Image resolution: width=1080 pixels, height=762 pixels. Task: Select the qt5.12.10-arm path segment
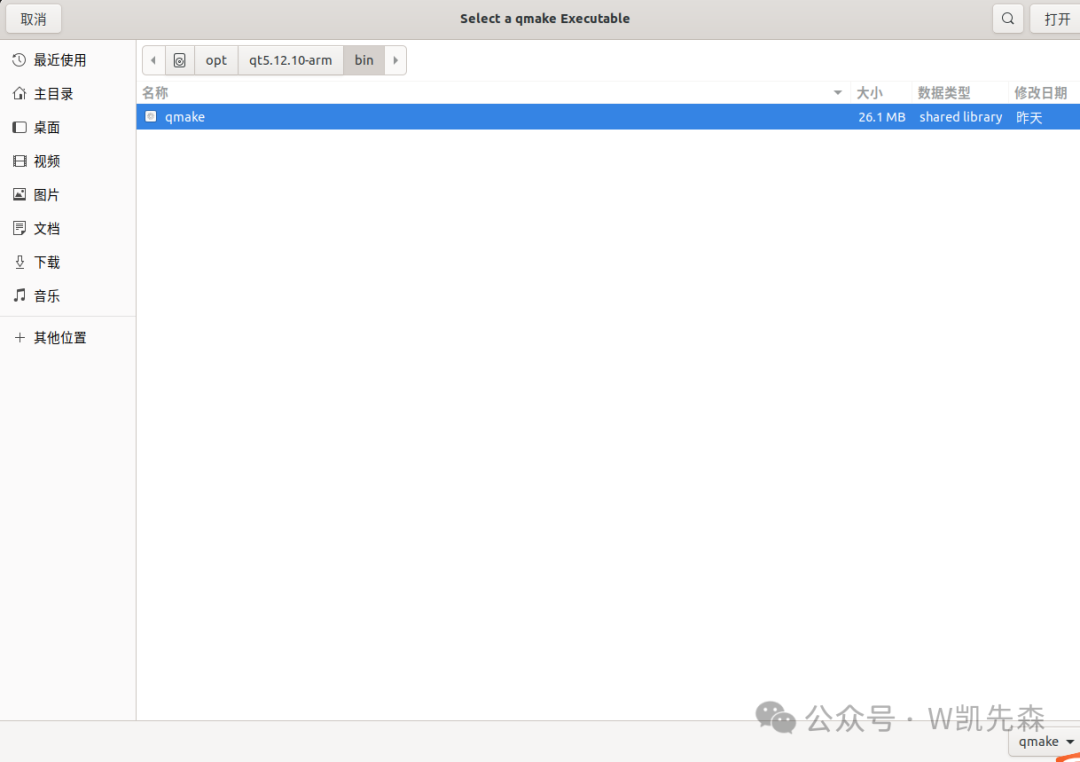(x=290, y=60)
